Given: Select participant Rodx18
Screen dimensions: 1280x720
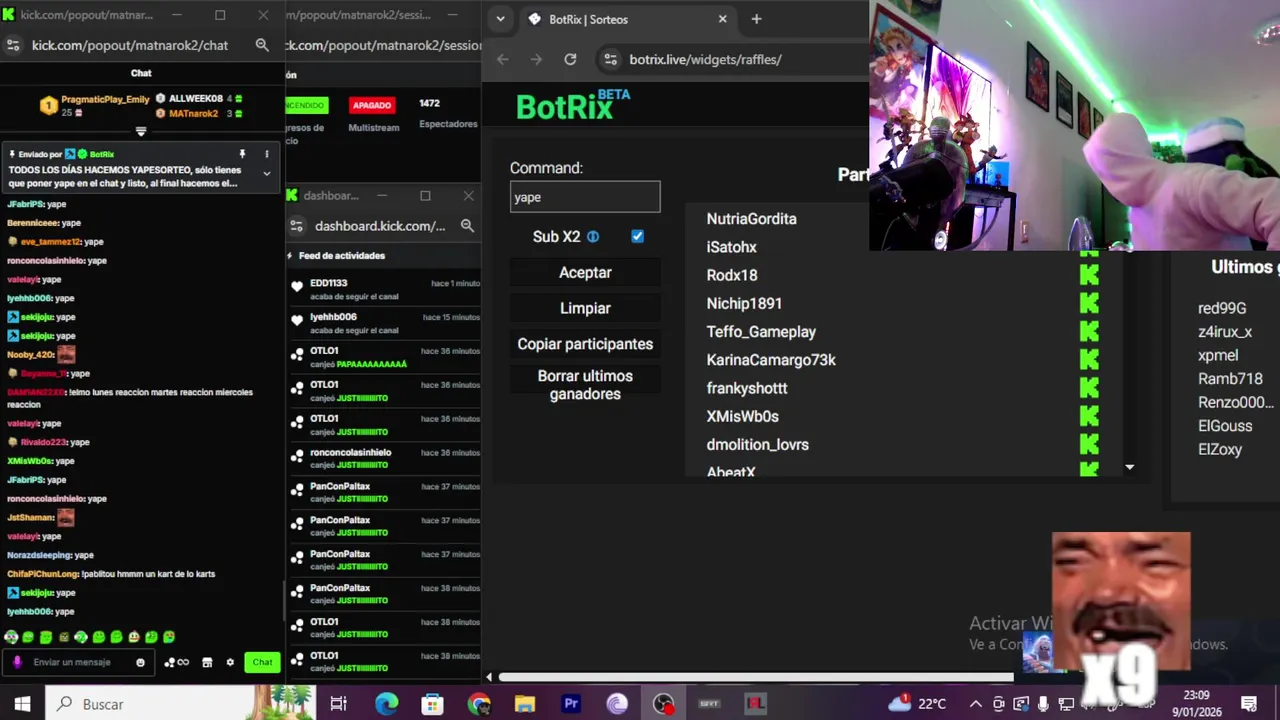Looking at the screenshot, I should pos(732,275).
